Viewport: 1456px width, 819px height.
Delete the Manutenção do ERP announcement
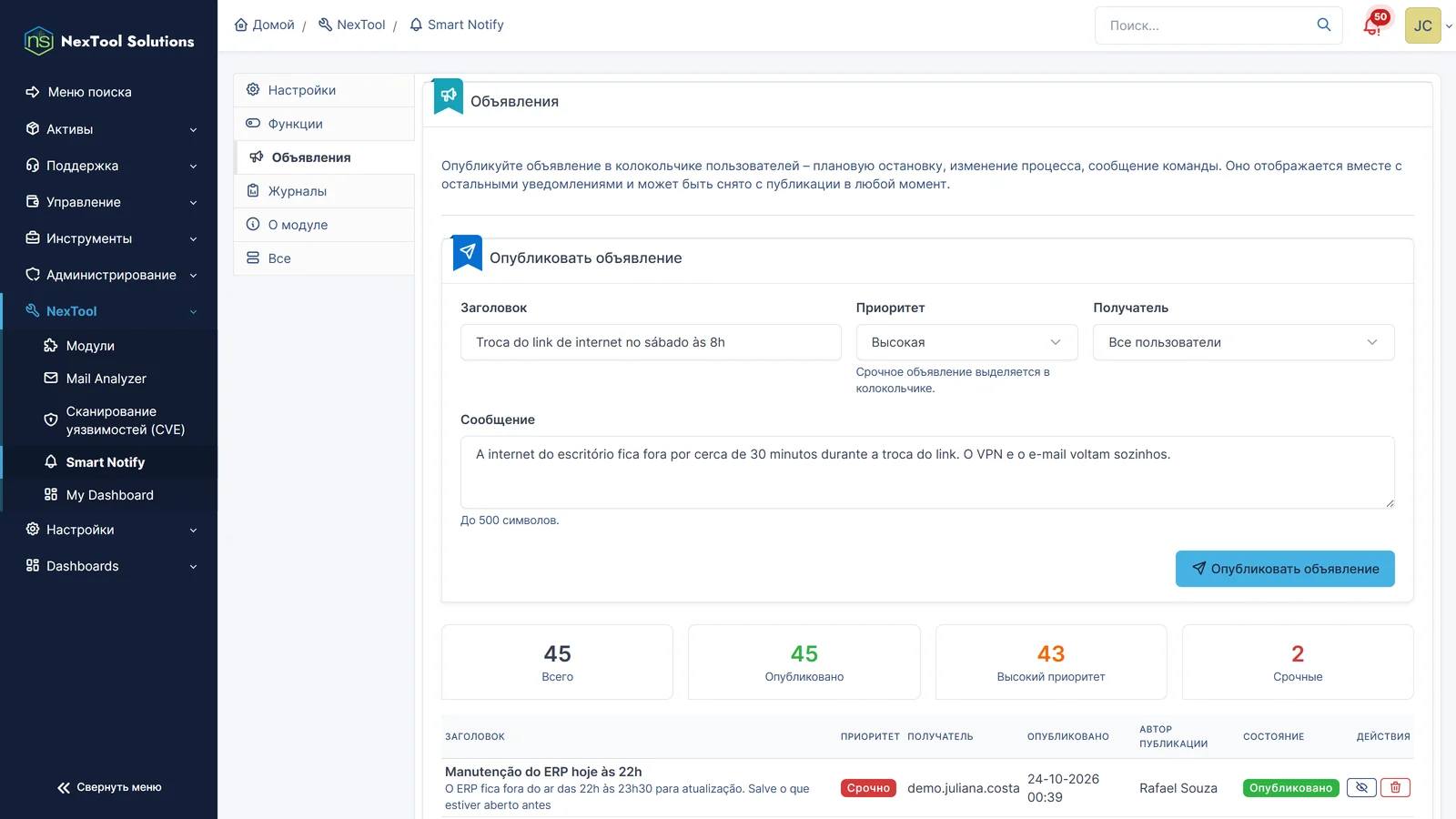[x=1395, y=787]
